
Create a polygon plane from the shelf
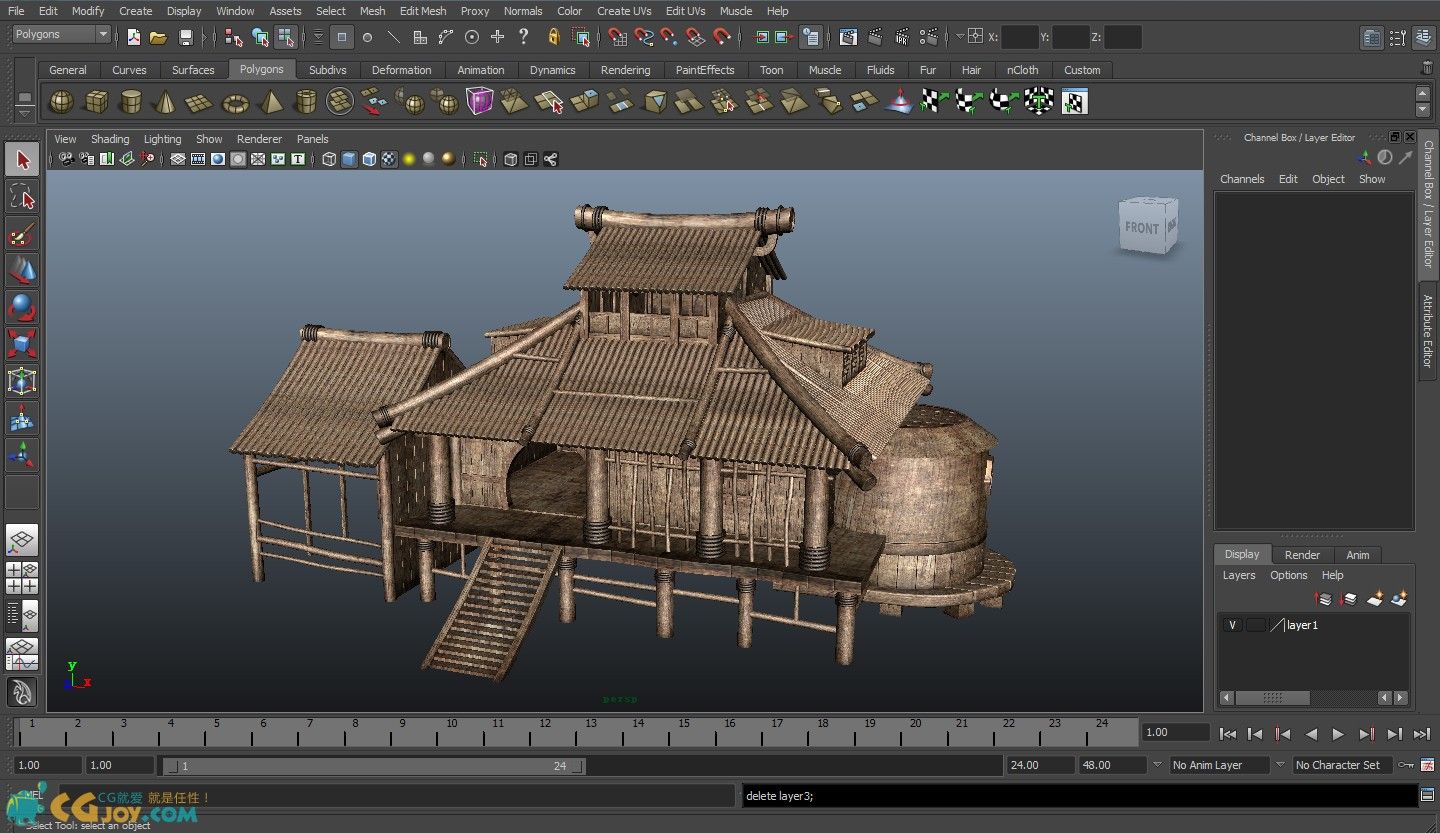200,101
